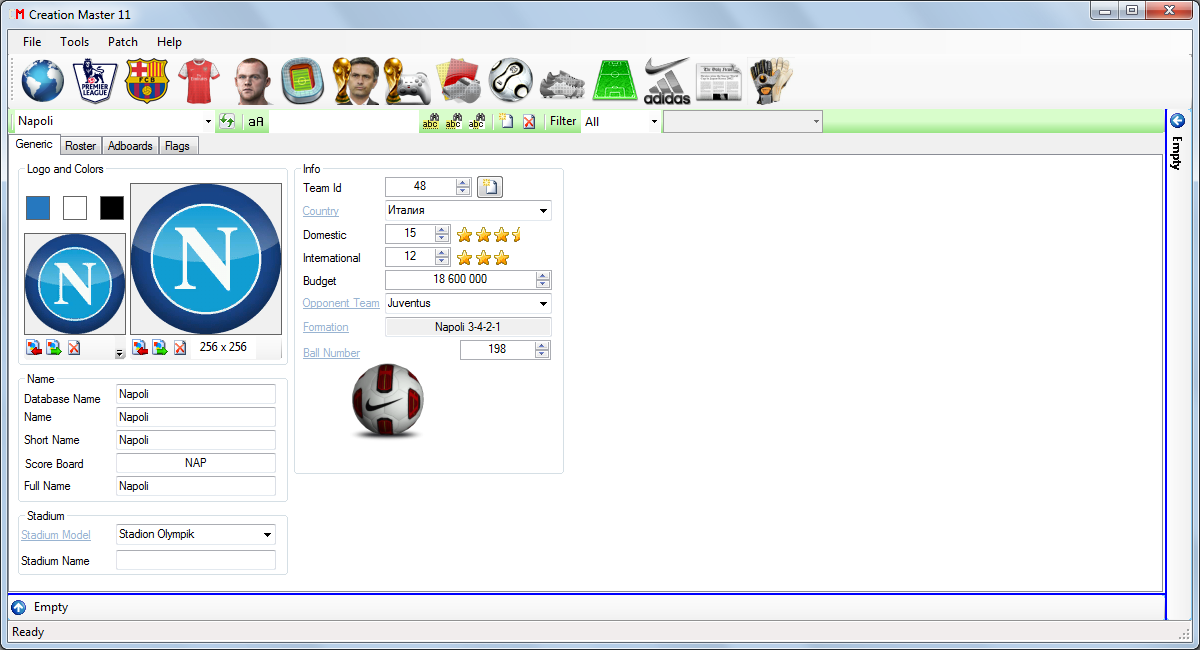1200x650 pixels.
Task: Open the red kit jersey icon
Action: [197, 81]
